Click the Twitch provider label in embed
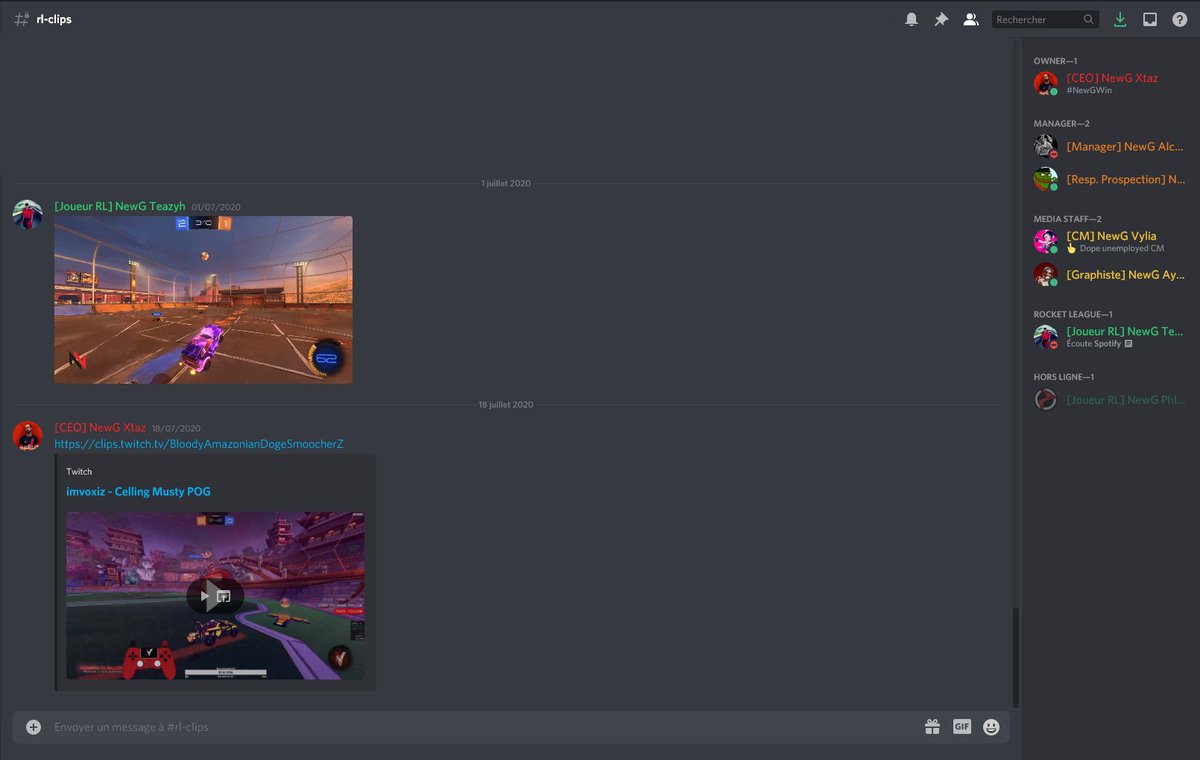 (x=79, y=472)
